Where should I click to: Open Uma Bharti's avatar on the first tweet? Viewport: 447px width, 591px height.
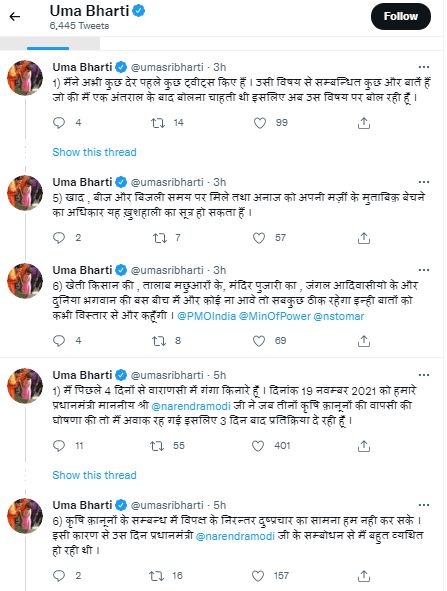pos(25,78)
